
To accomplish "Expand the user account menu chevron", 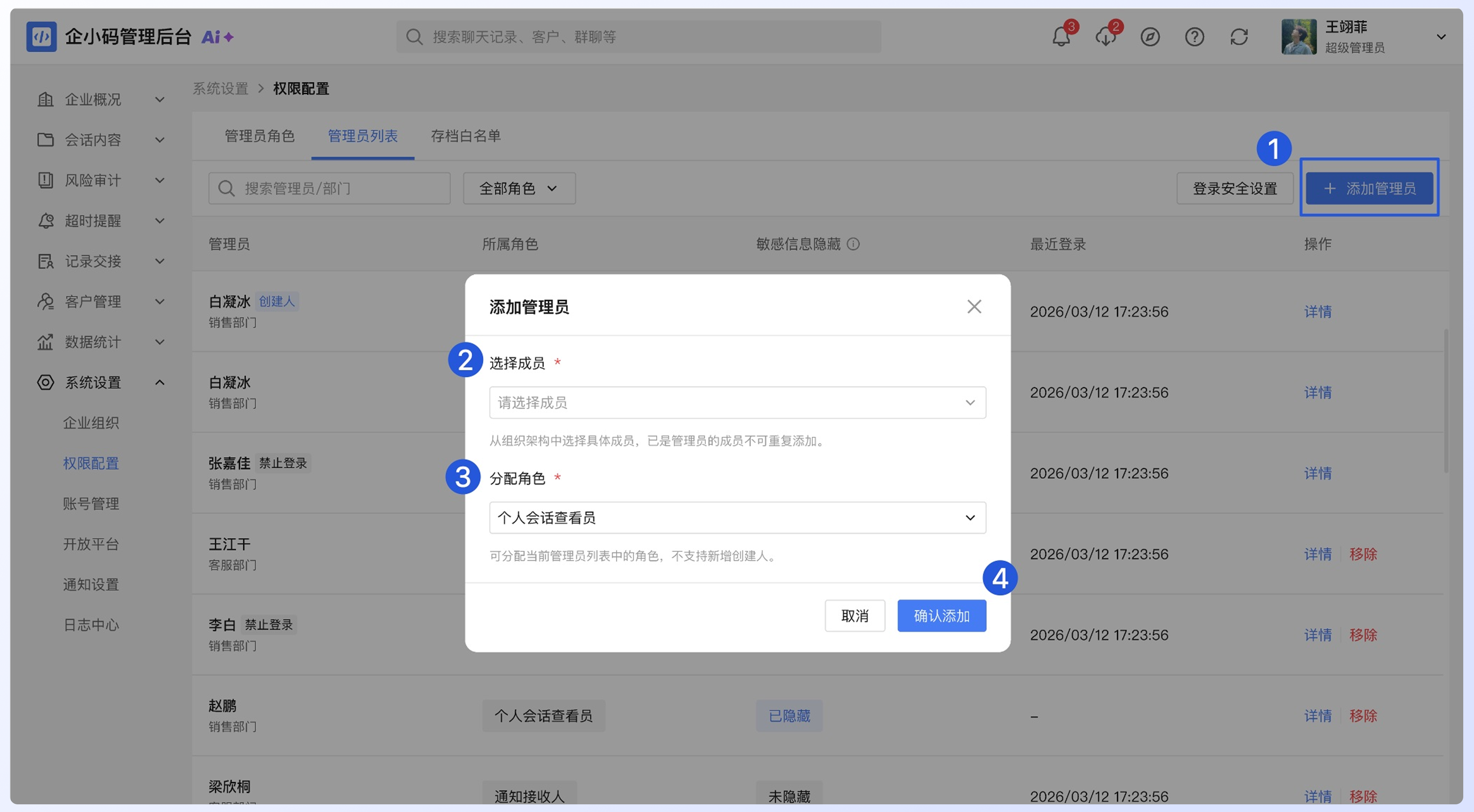I will [1441, 37].
